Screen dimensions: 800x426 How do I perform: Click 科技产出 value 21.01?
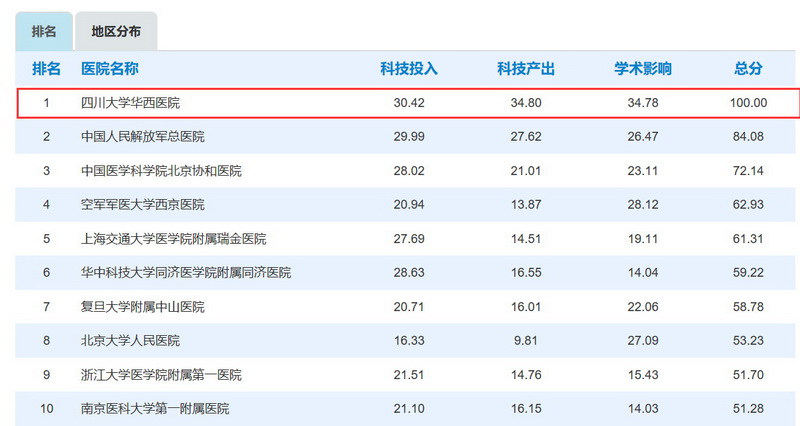526,170
